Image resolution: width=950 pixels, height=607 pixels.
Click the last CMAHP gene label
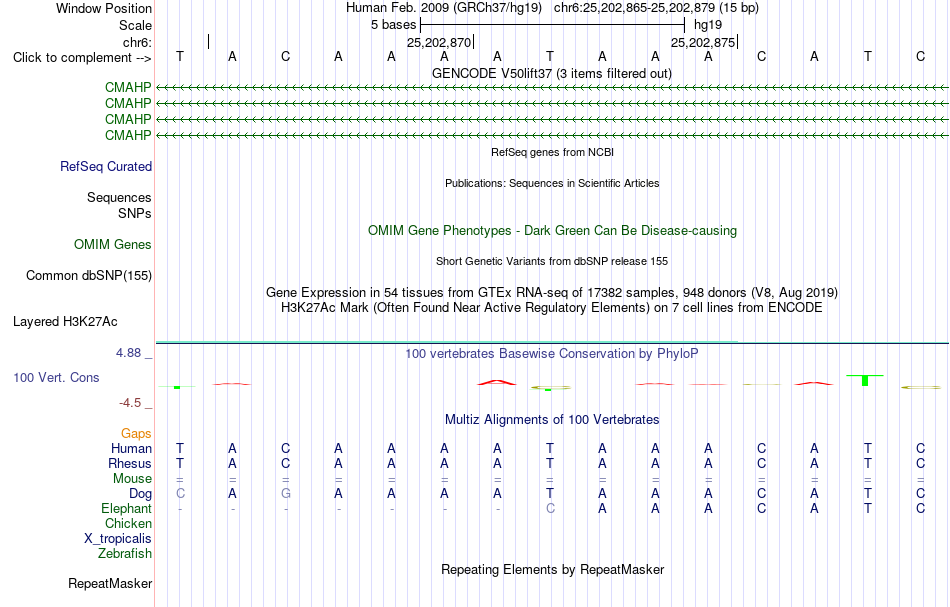click(x=128, y=135)
